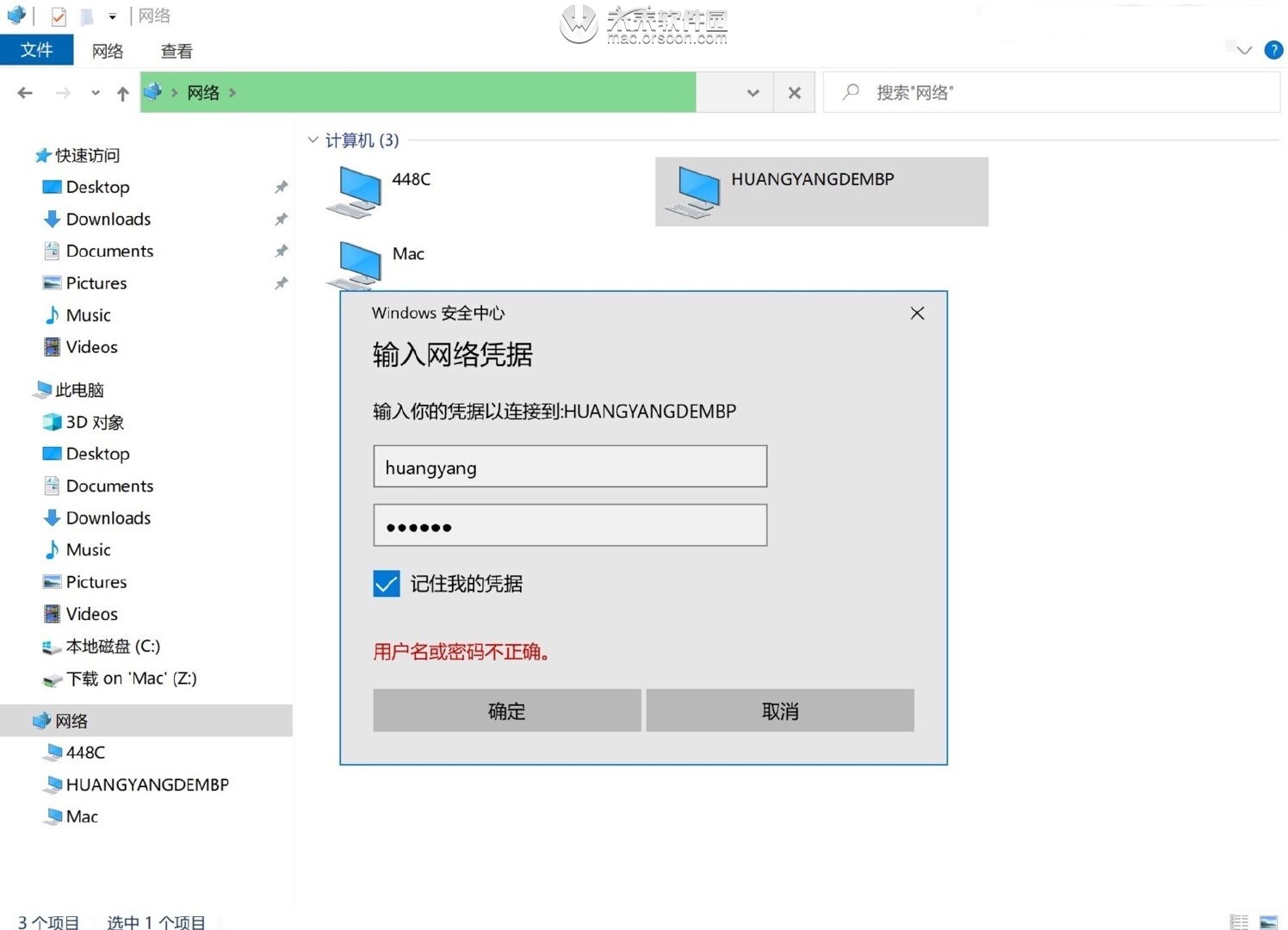This screenshot has height=930, width=1288.
Task: Click the 网络 breadcrumb in address bar
Action: click(203, 92)
